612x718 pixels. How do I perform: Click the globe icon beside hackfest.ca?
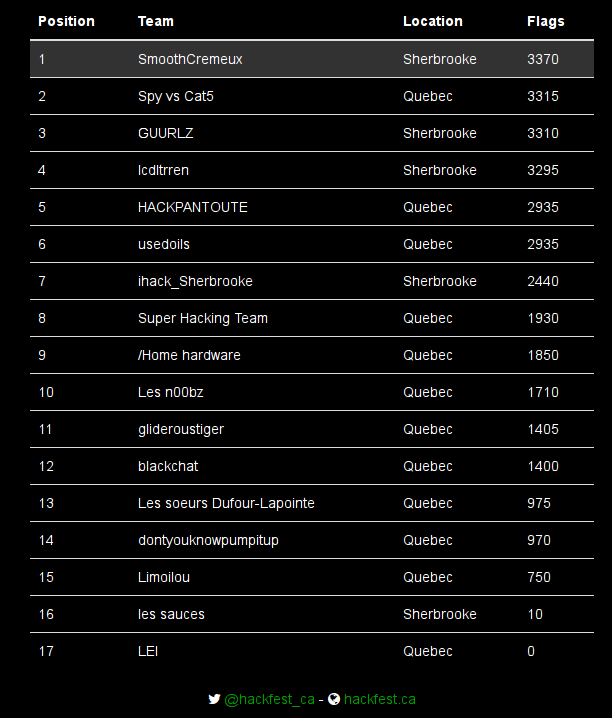coord(334,699)
